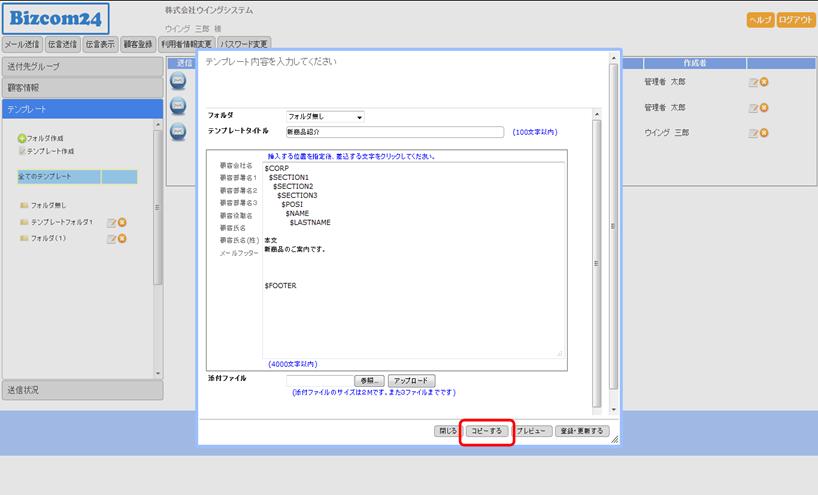This screenshot has height=495, width=818.
Task: Expand the 顧客情報 accordion section
Action: tap(81, 87)
